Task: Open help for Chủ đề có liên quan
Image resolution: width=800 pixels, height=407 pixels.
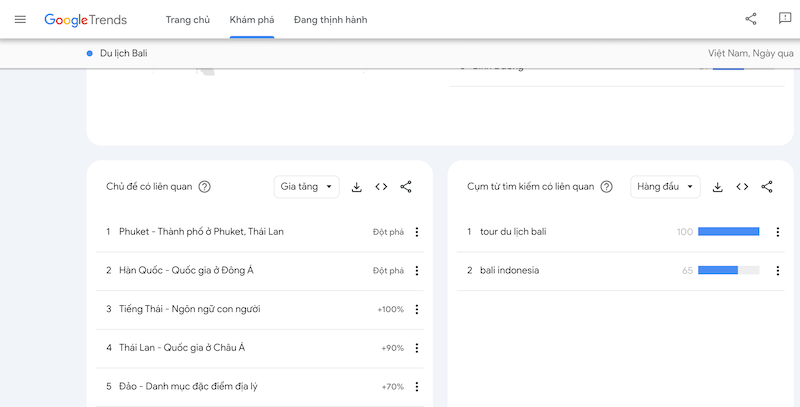Action: pos(205,187)
